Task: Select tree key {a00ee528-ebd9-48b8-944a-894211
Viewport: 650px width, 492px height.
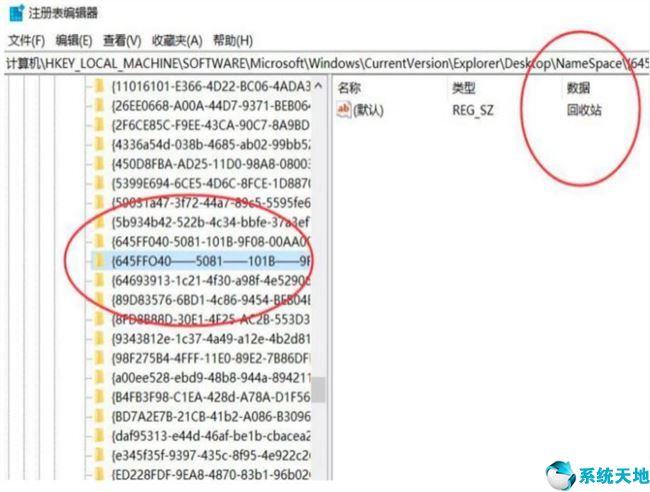Action: pos(211,378)
